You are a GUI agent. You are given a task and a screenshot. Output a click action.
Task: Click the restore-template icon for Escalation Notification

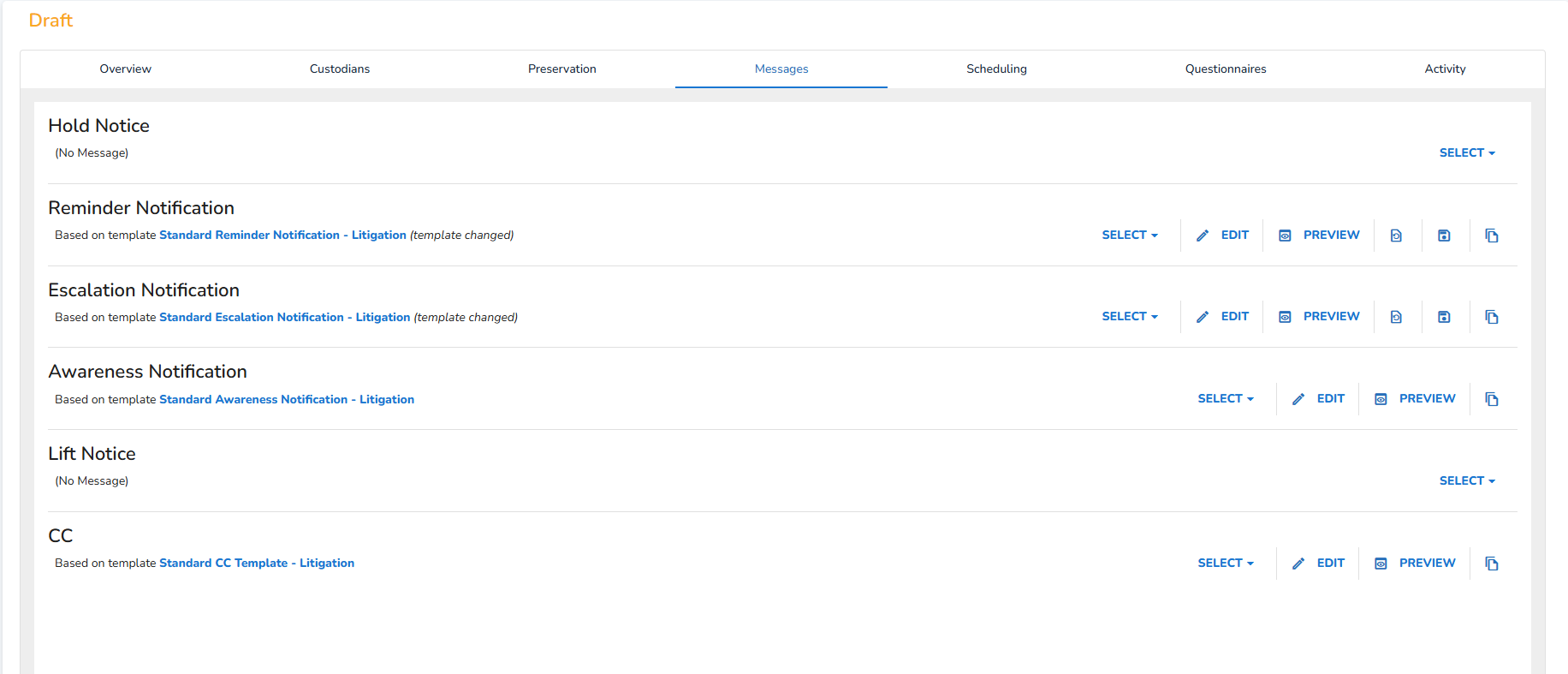(x=1396, y=317)
